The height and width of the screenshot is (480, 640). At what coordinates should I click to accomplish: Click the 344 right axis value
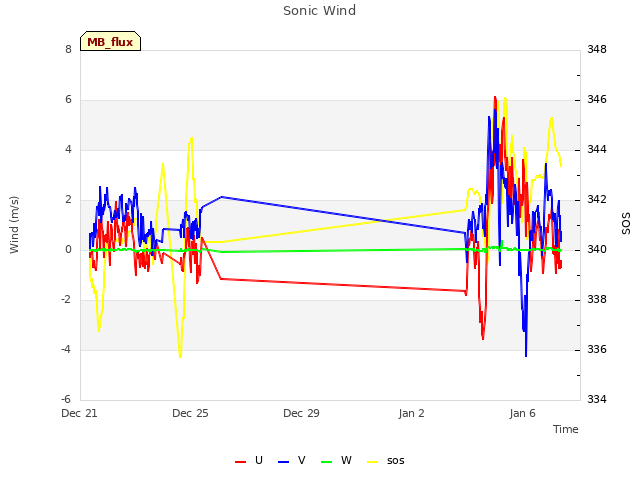[x=597, y=149]
